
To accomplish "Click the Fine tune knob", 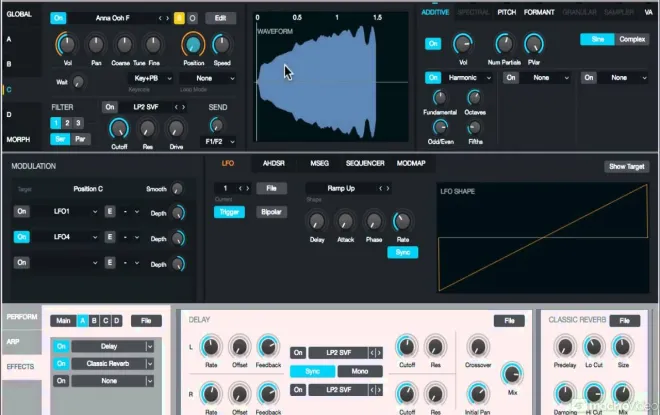I will point(153,44).
